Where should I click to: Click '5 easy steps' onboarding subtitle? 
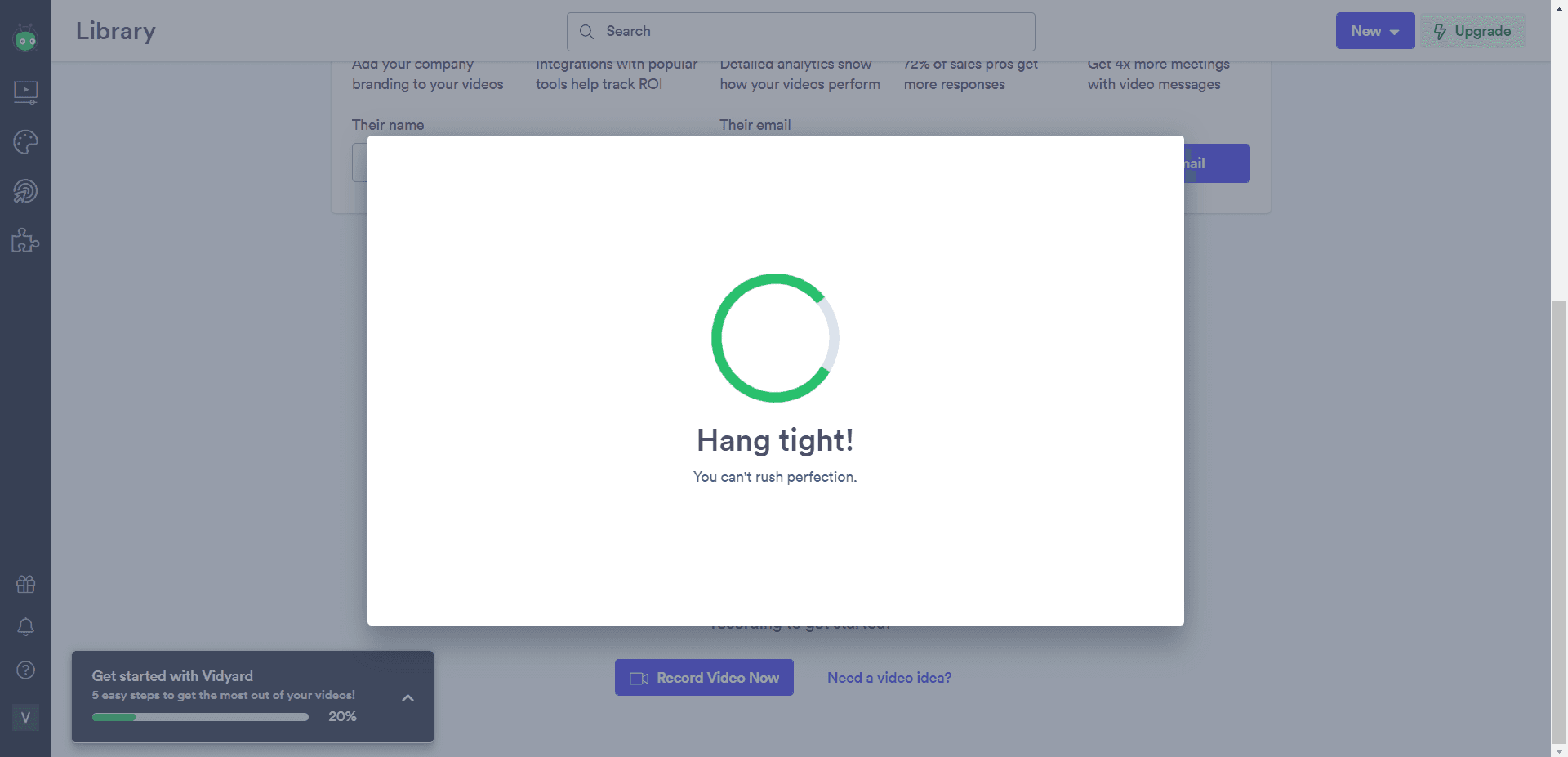pos(223,695)
